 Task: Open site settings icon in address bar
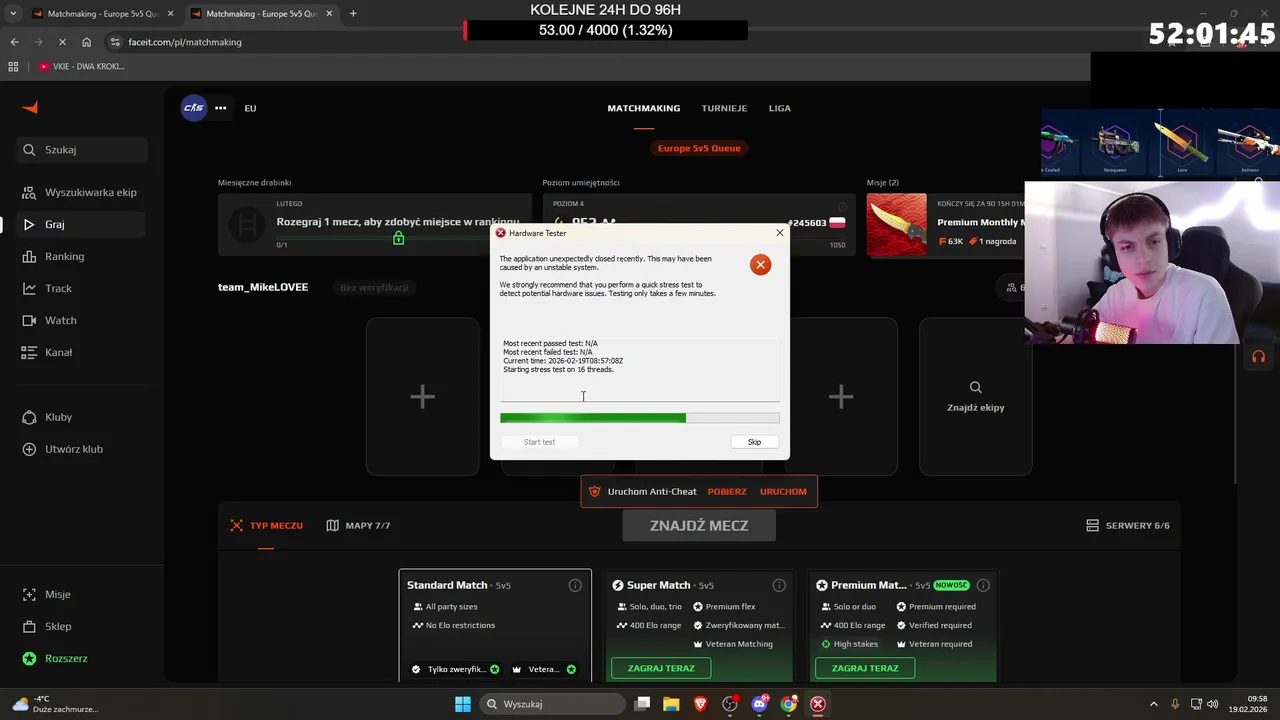point(116,42)
